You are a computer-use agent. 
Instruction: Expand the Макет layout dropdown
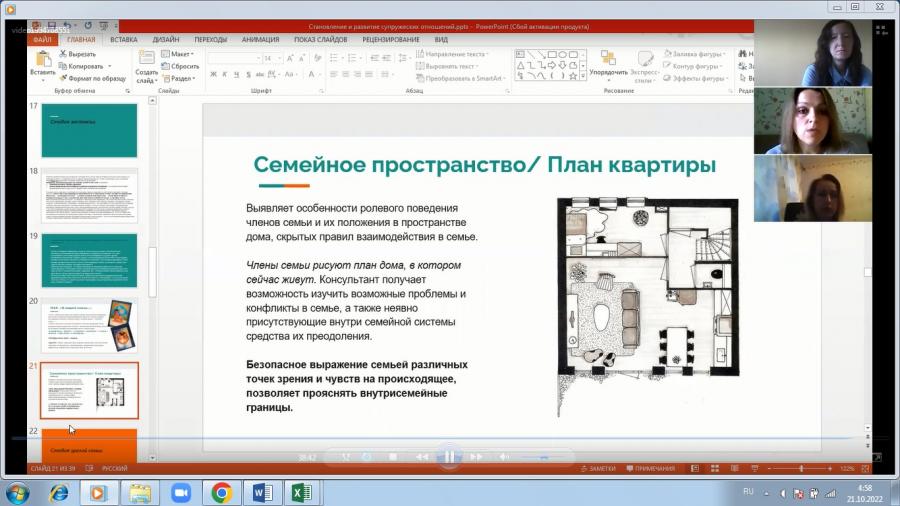pyautogui.click(x=178, y=54)
